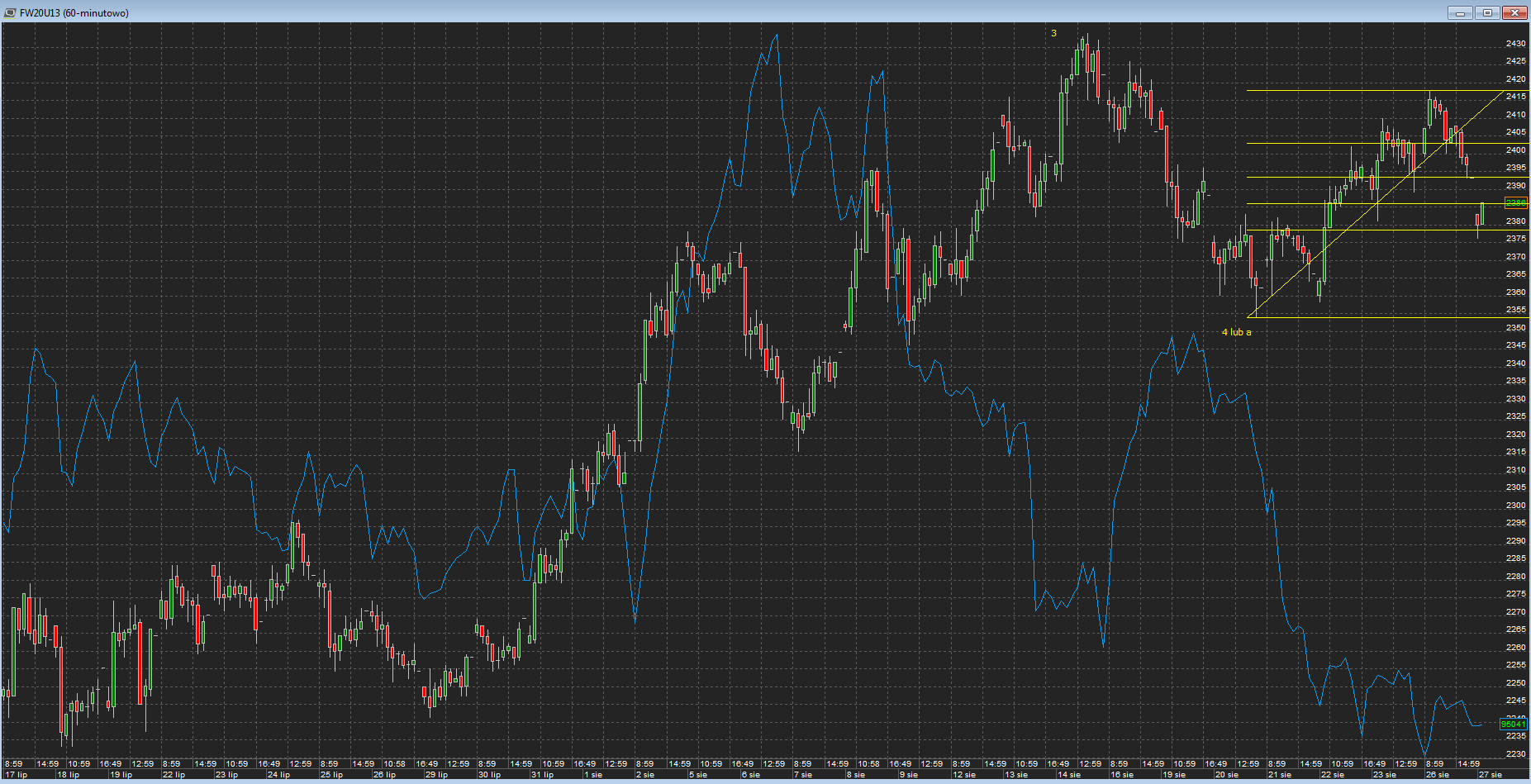Screen dimensions: 1531x784
Task: Click the chart window icon in title bar
Action: (x=10, y=12)
